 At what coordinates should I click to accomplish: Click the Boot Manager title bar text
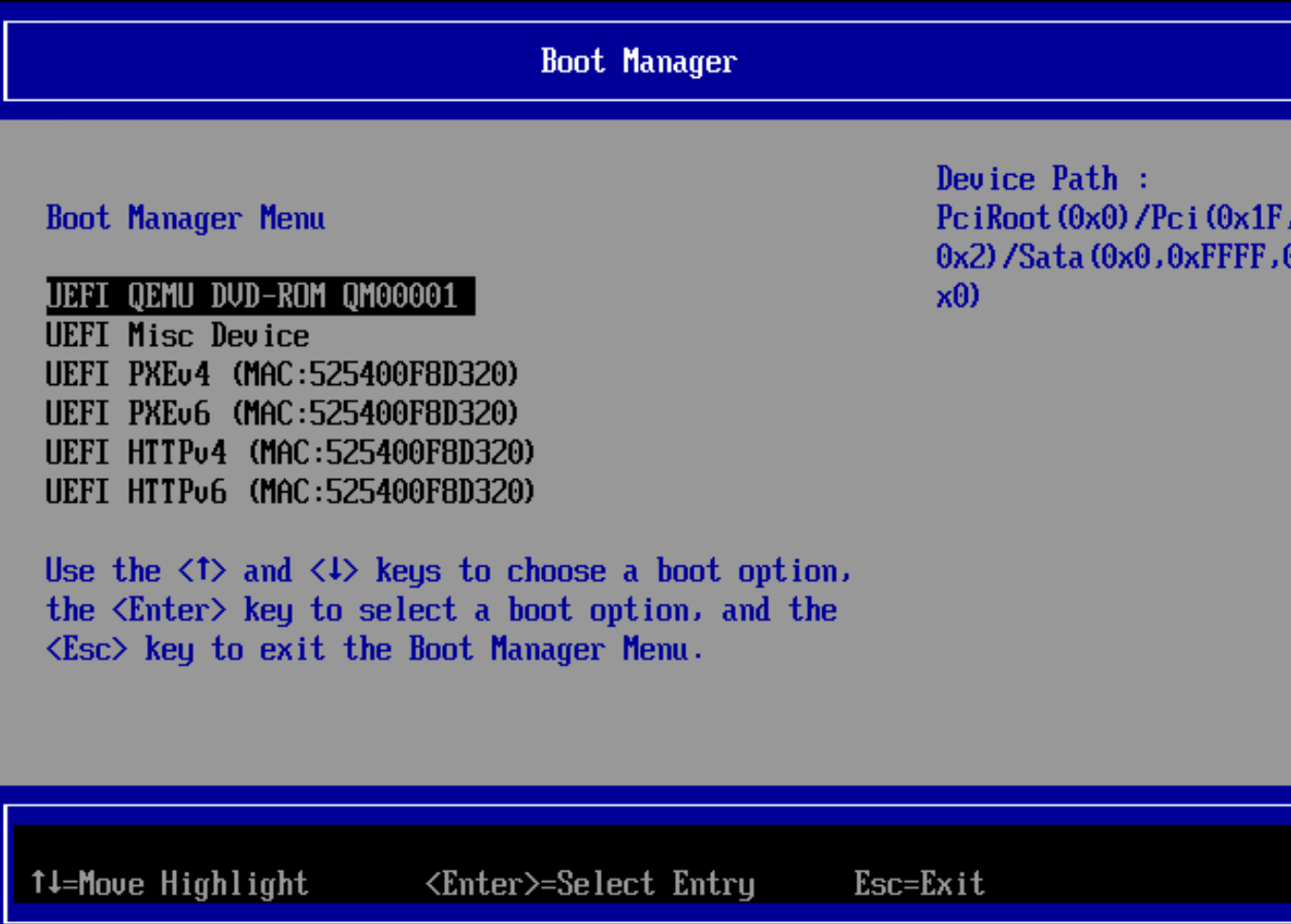tap(638, 62)
